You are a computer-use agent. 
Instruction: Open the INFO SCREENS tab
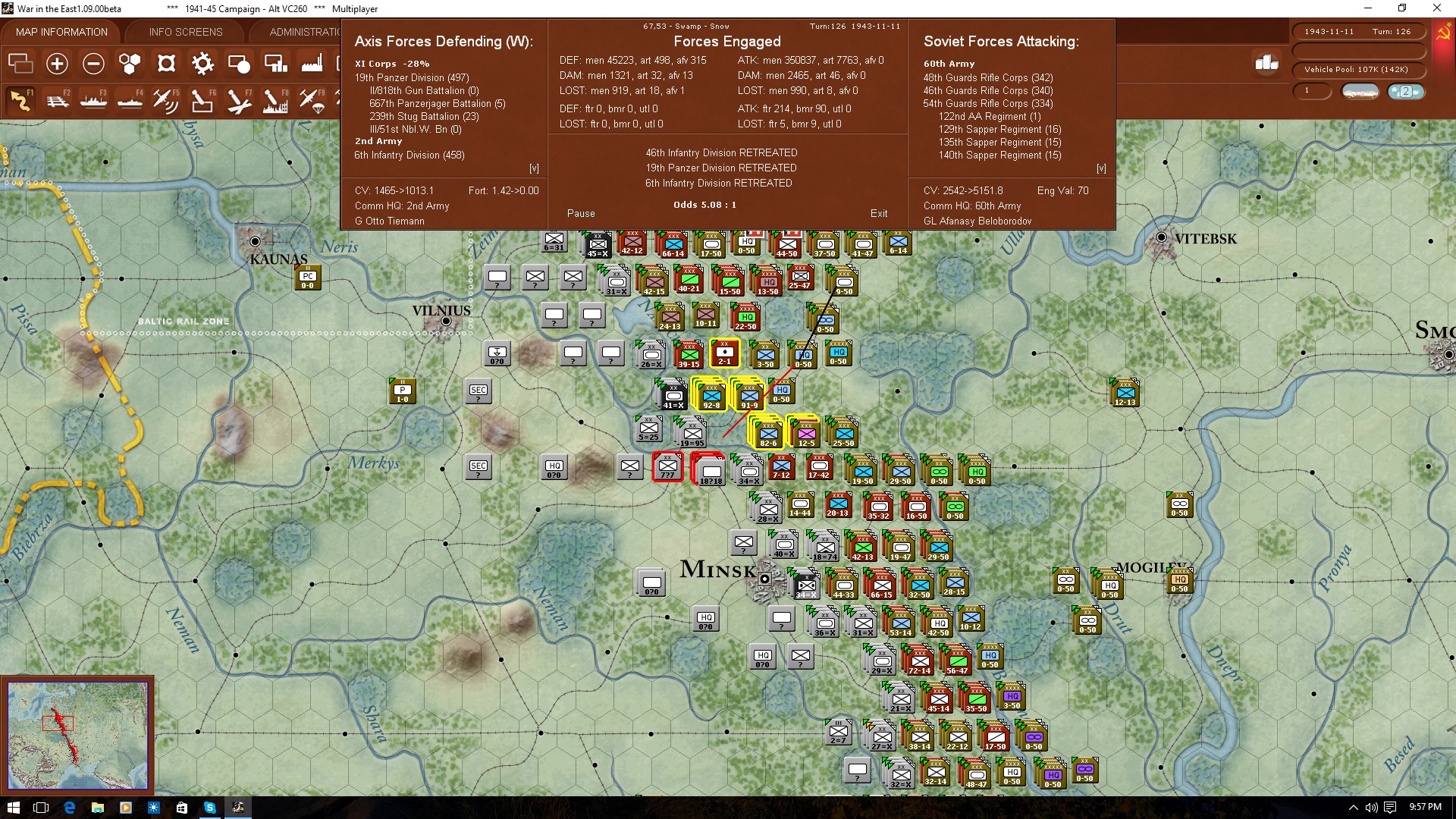point(186,32)
